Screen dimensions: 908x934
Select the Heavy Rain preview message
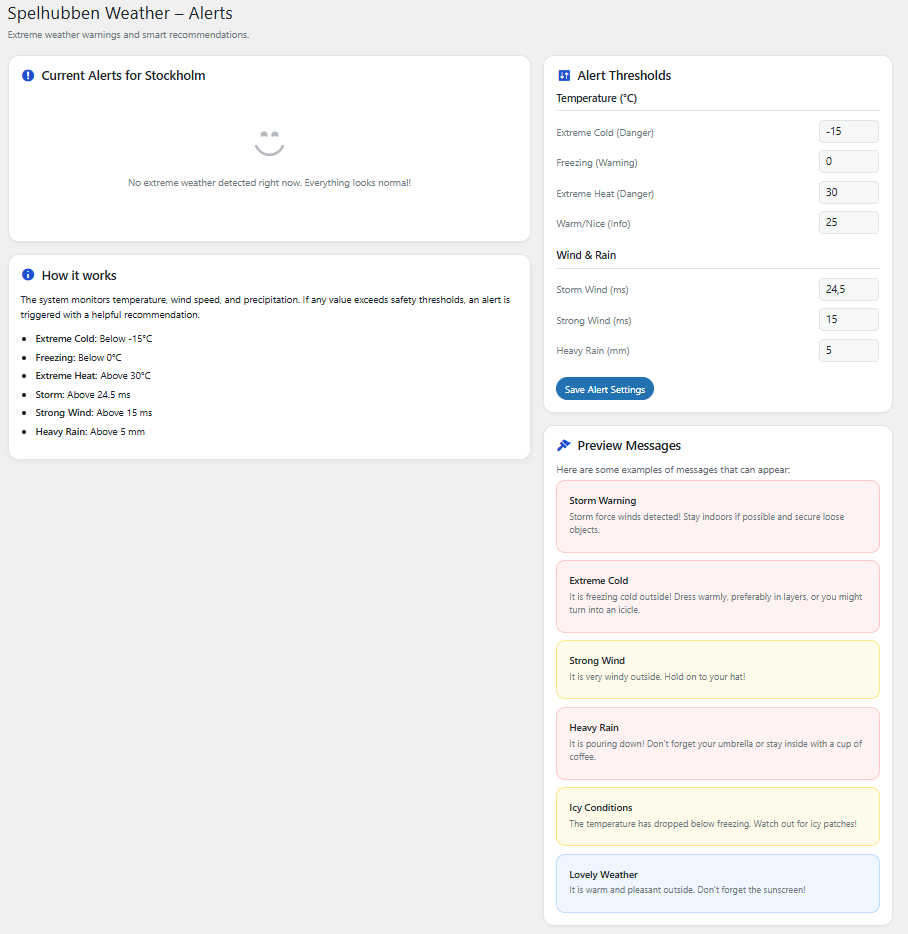click(x=717, y=742)
